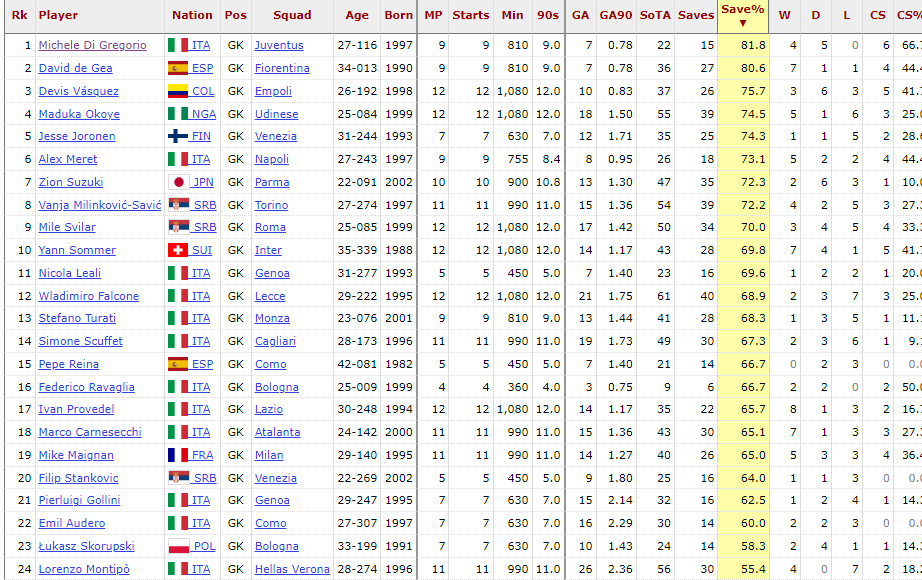Click Japan flag next to Zion Suzuki
This screenshot has height=580, width=922.
[x=177, y=183]
